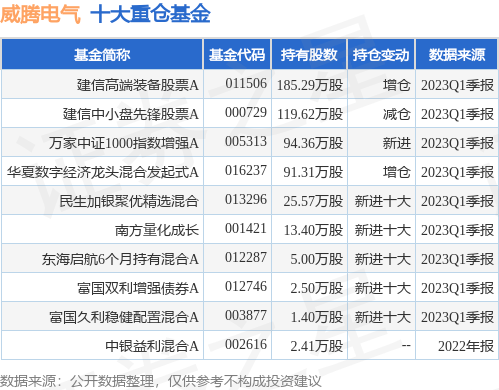Click fund code 016237
The width and height of the screenshot is (499, 390).
(x=246, y=170)
